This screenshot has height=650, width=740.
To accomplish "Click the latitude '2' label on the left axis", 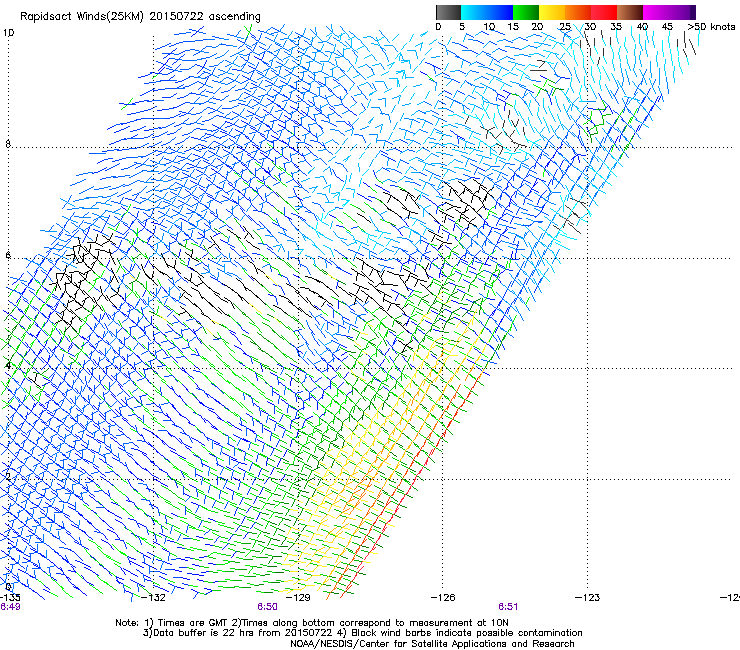I will (x=8, y=476).
